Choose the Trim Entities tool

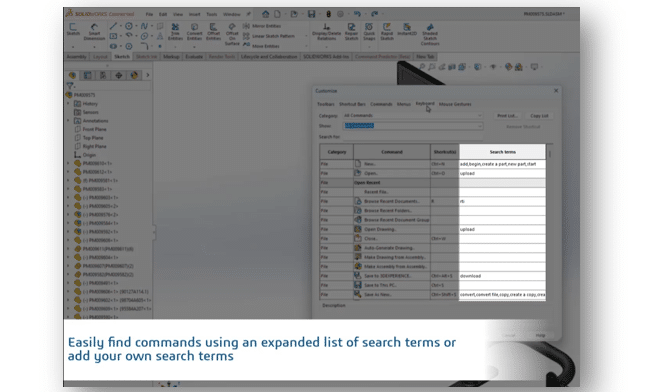tap(175, 32)
